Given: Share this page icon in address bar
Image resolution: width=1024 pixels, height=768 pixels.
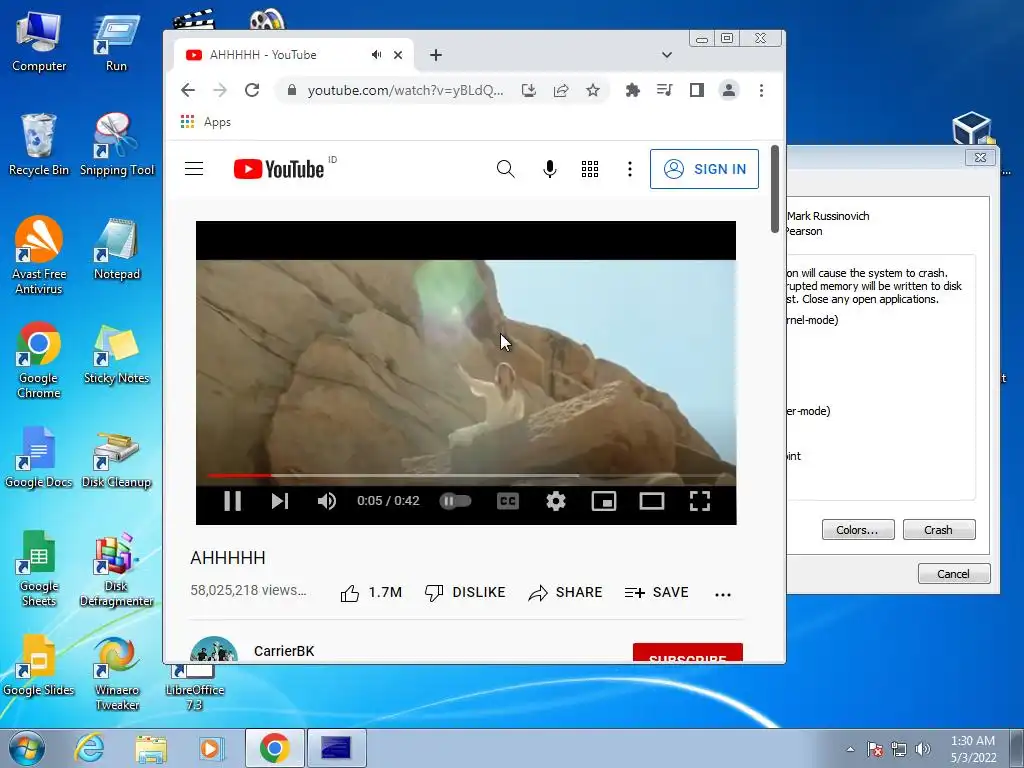Looking at the screenshot, I should [x=561, y=90].
